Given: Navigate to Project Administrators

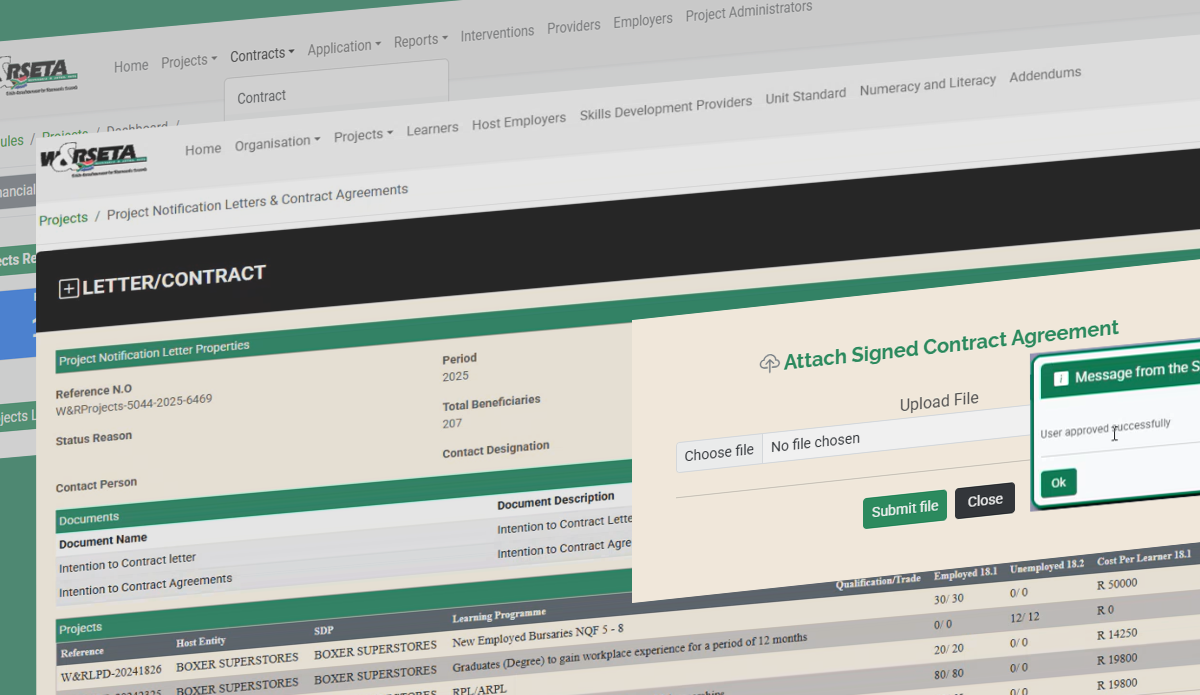Looking at the screenshot, I should coord(748,12).
